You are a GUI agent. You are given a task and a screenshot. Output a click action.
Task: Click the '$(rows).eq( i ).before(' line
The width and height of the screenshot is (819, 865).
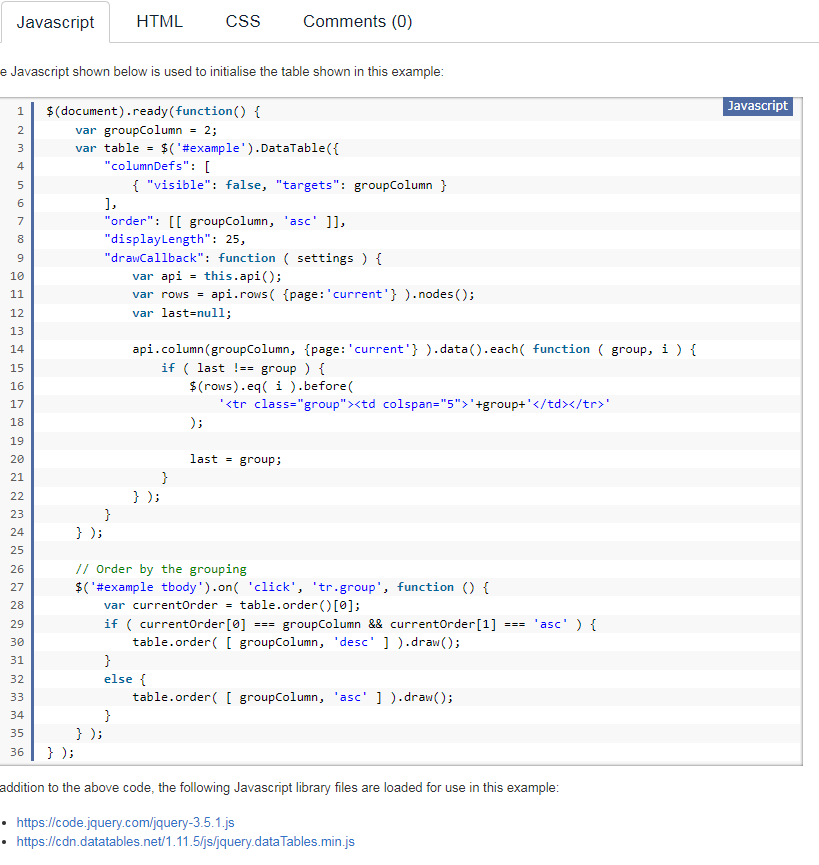point(271,386)
